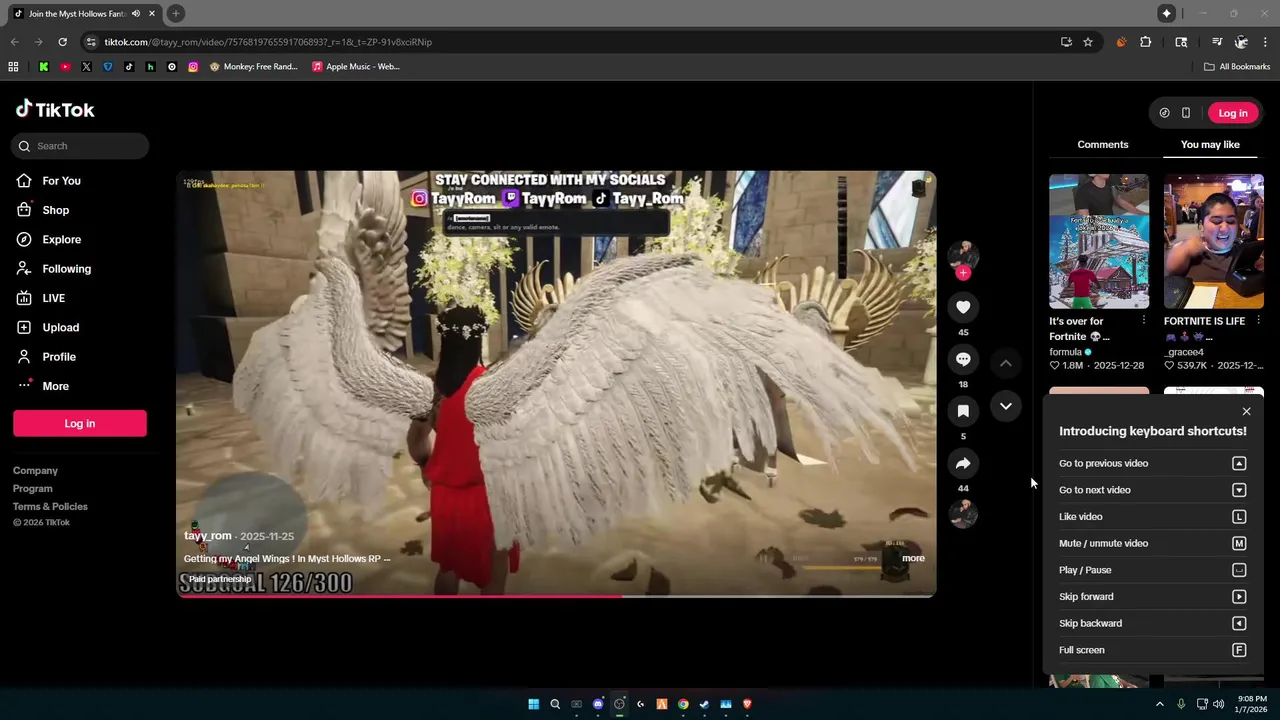Open the X bookmark icon

click(86, 67)
